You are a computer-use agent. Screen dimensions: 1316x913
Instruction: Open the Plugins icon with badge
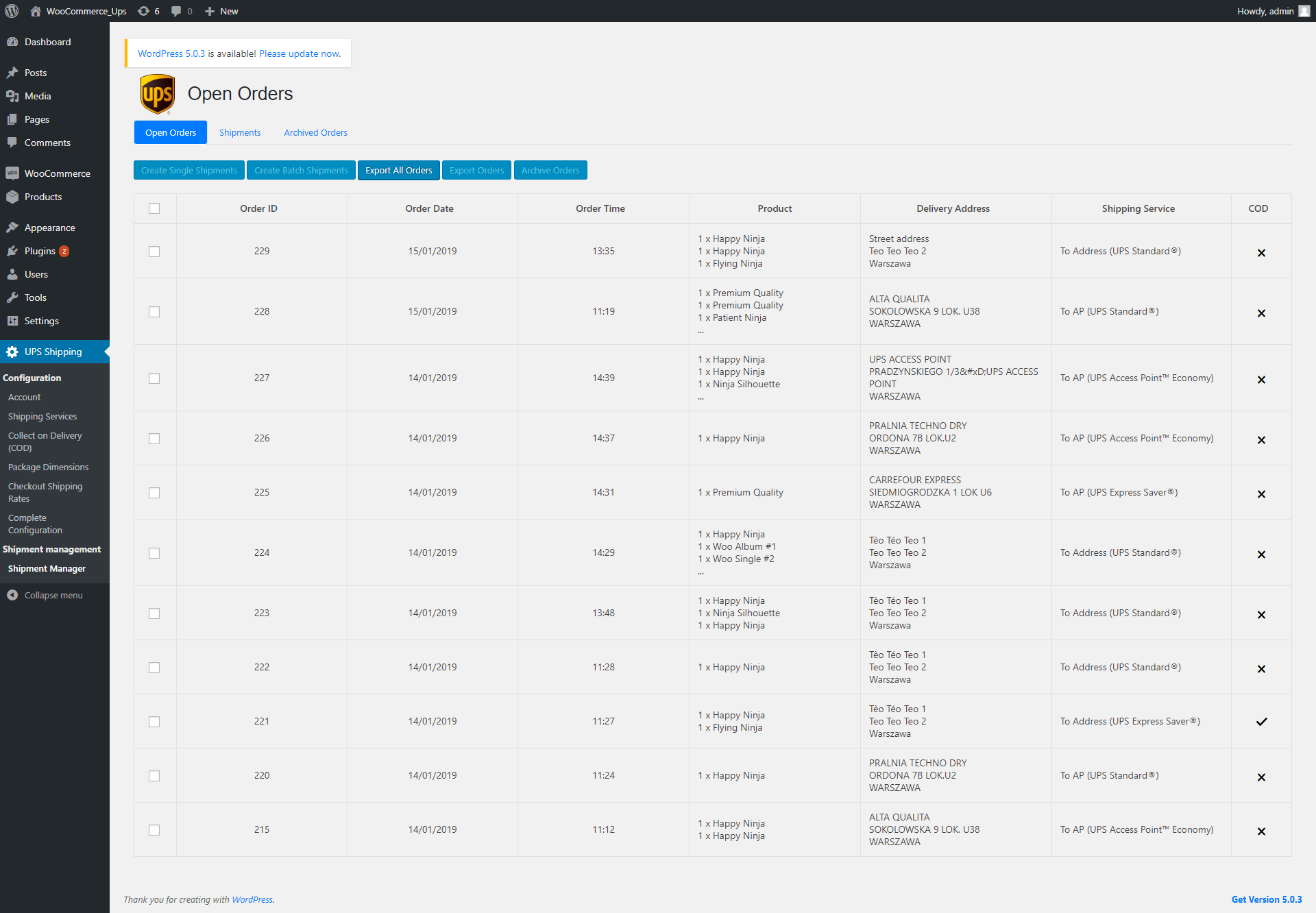coord(12,251)
